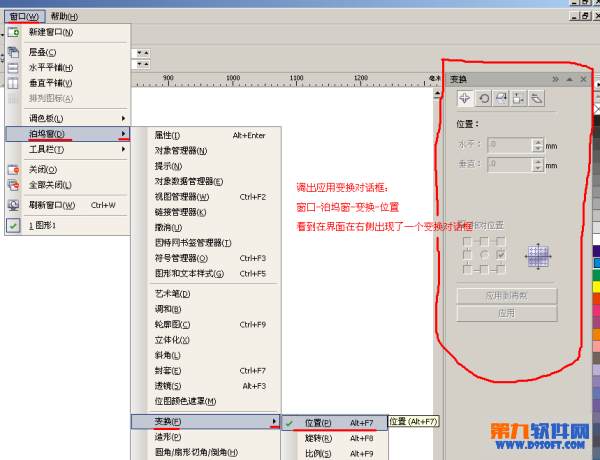Choose 造形(P) menu item

207,437
